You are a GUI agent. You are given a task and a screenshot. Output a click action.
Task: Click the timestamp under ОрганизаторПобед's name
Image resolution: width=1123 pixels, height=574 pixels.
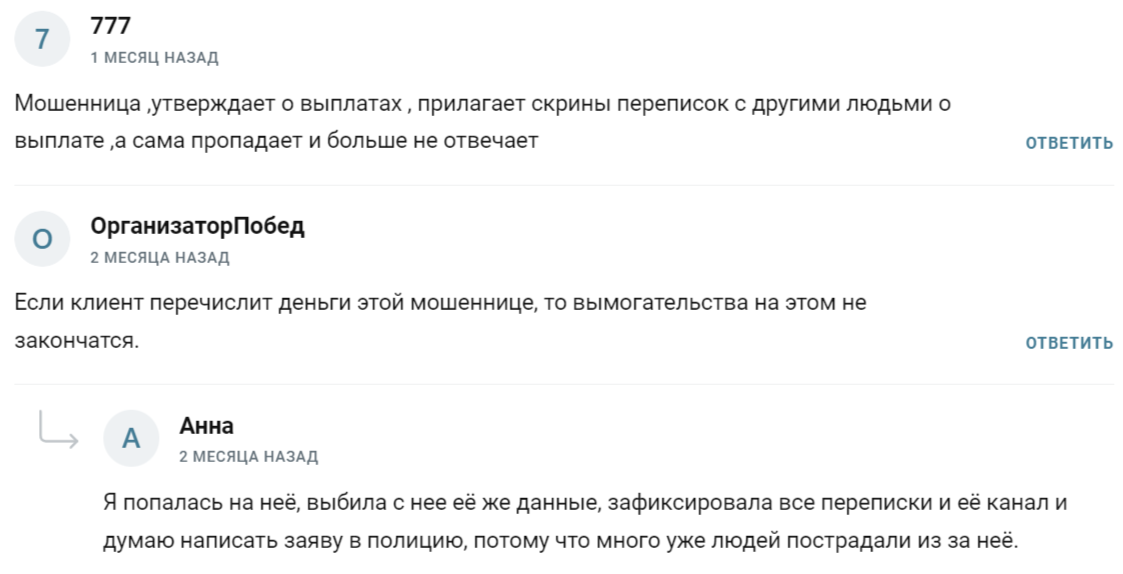click(x=160, y=257)
